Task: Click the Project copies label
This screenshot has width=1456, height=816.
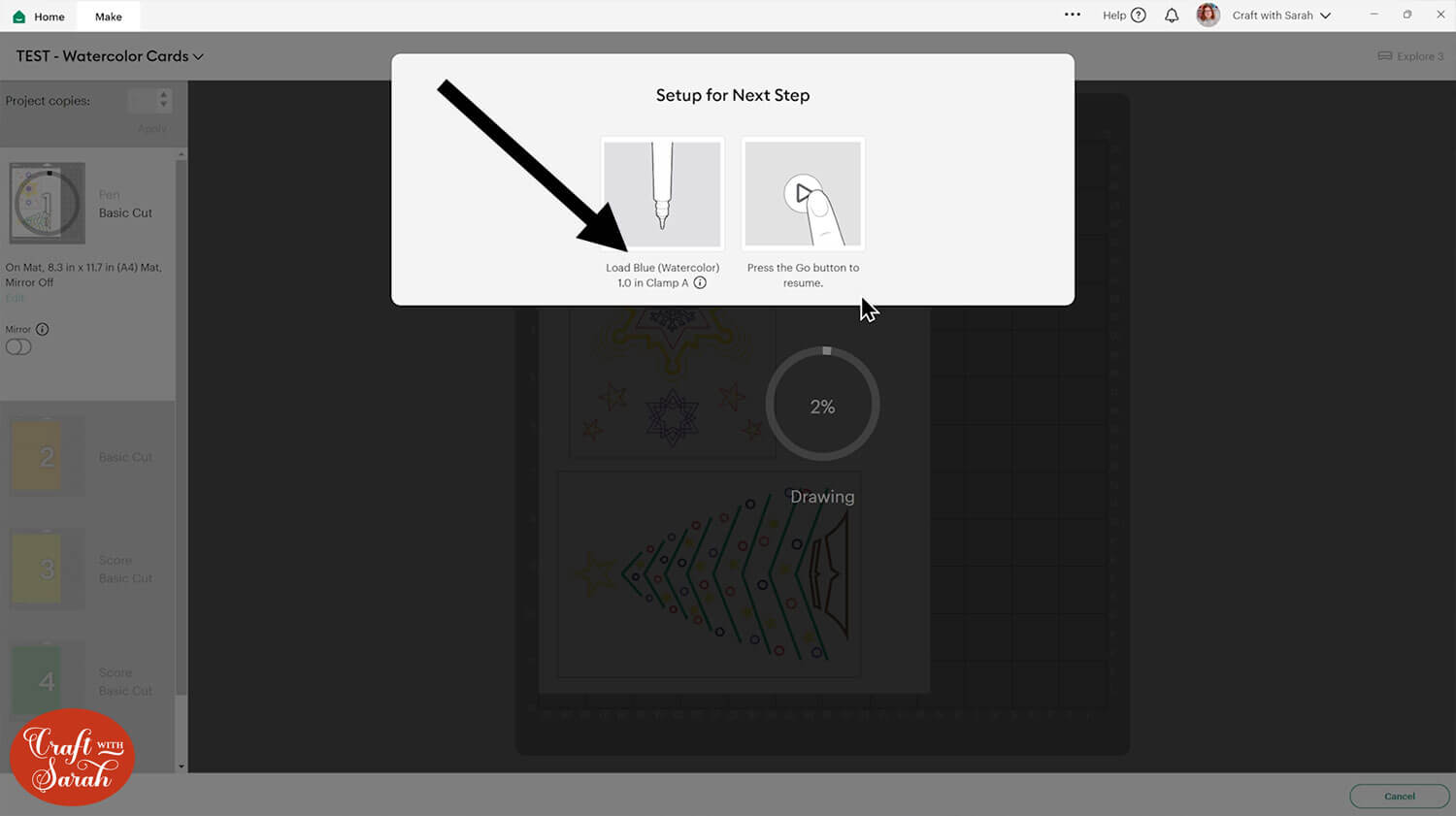Action: click(x=48, y=101)
